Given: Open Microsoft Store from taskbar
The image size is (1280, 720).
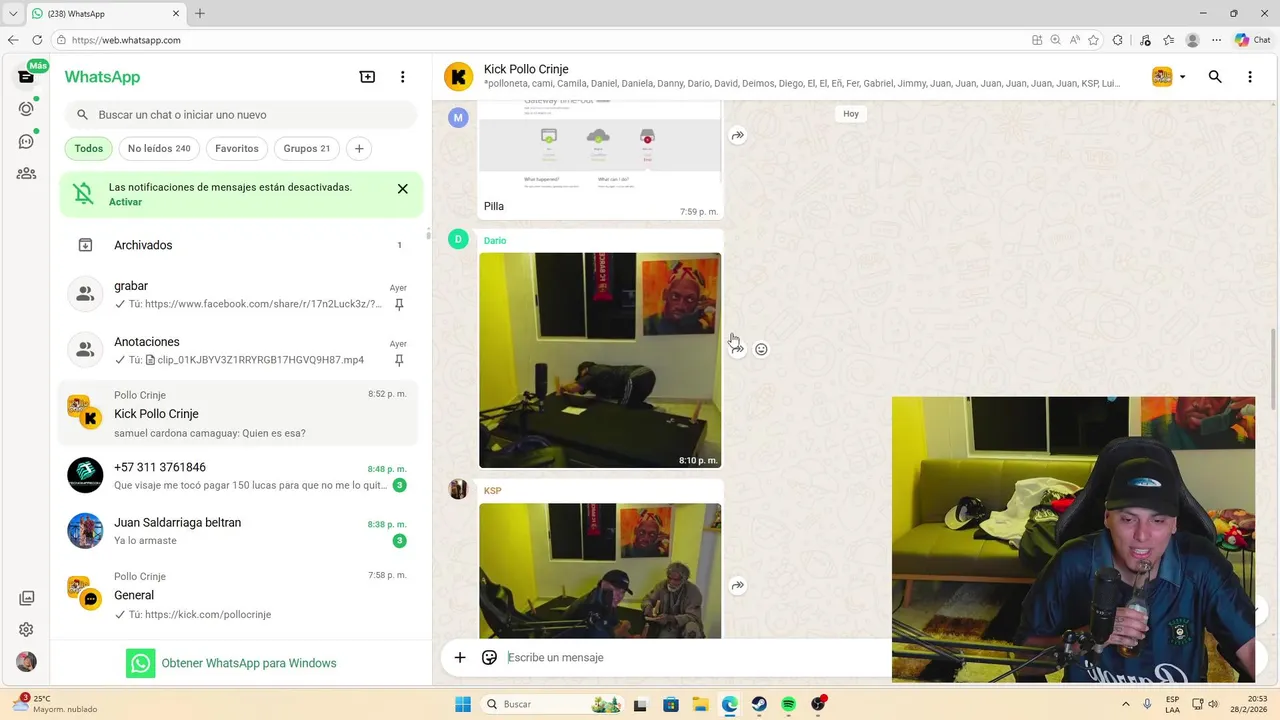Looking at the screenshot, I should [671, 704].
